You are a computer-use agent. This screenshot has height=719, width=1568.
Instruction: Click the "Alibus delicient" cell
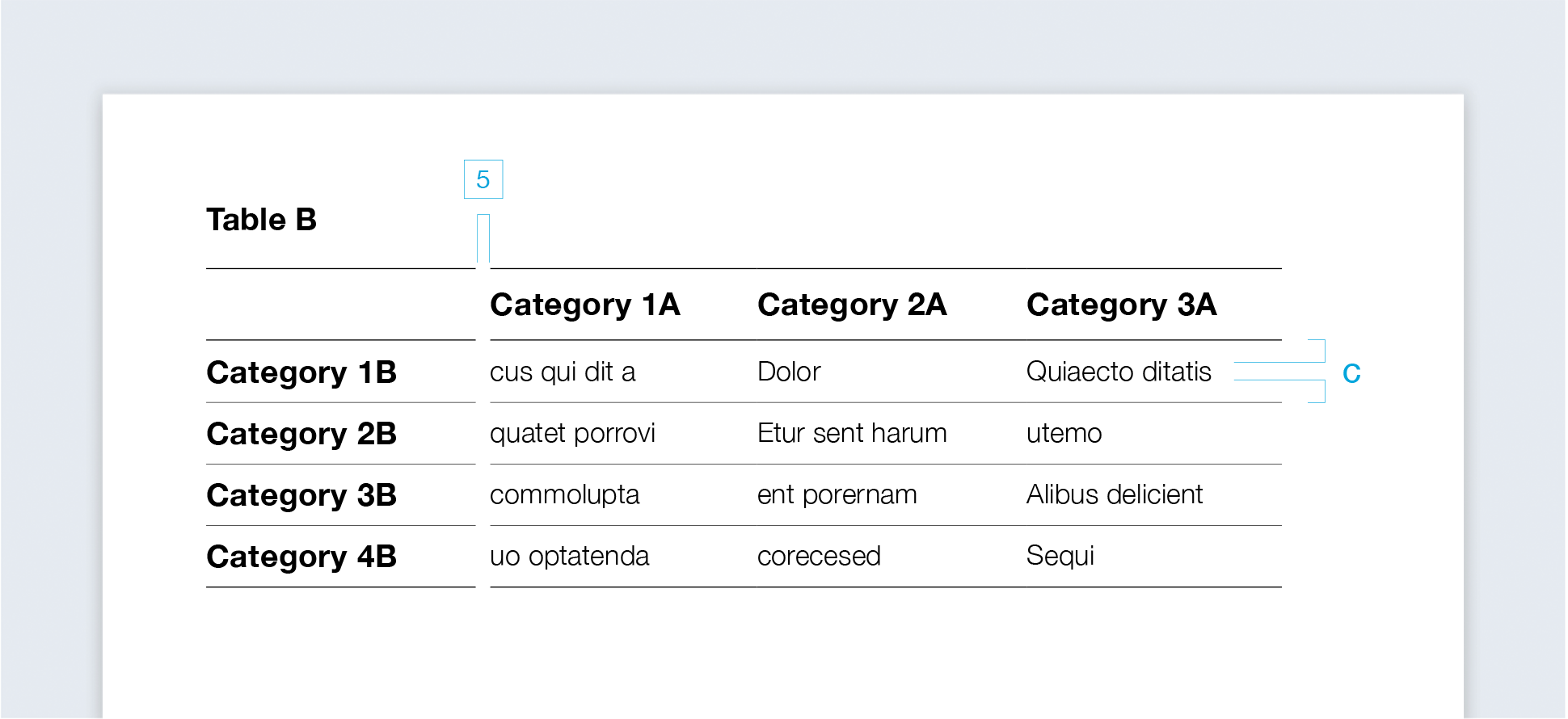point(1115,494)
